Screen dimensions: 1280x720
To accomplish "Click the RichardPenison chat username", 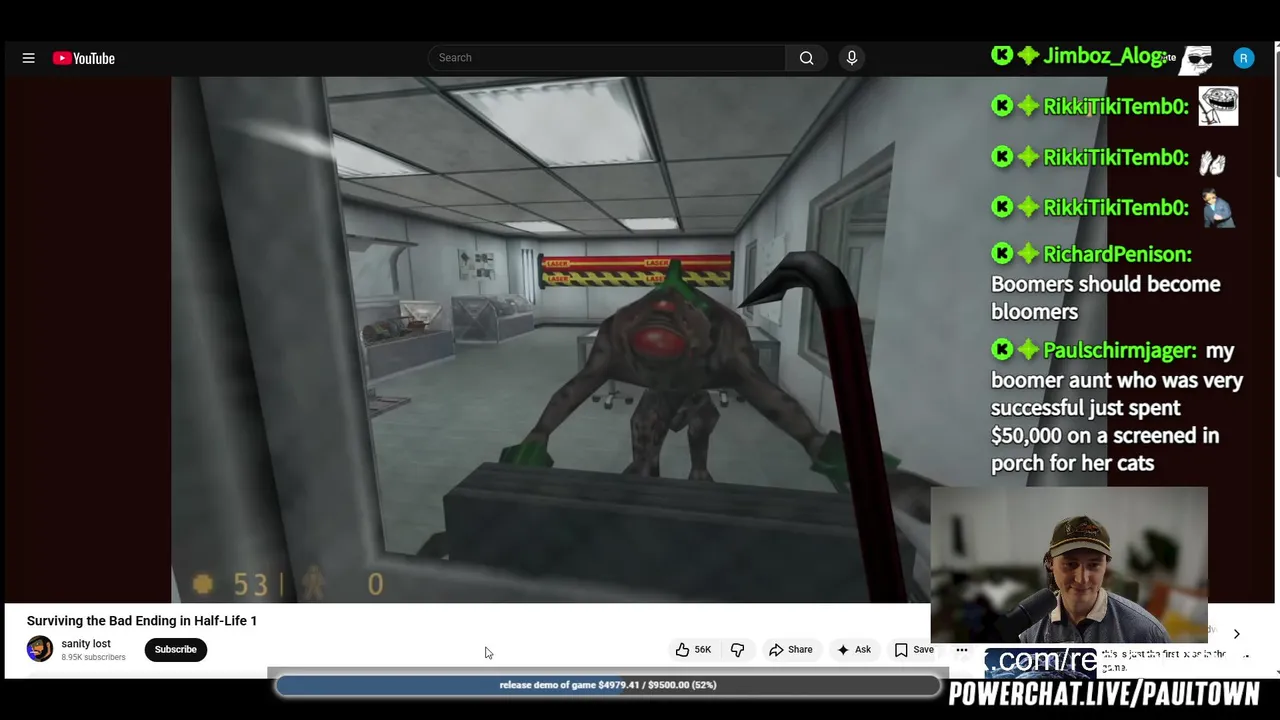I will pos(1117,254).
